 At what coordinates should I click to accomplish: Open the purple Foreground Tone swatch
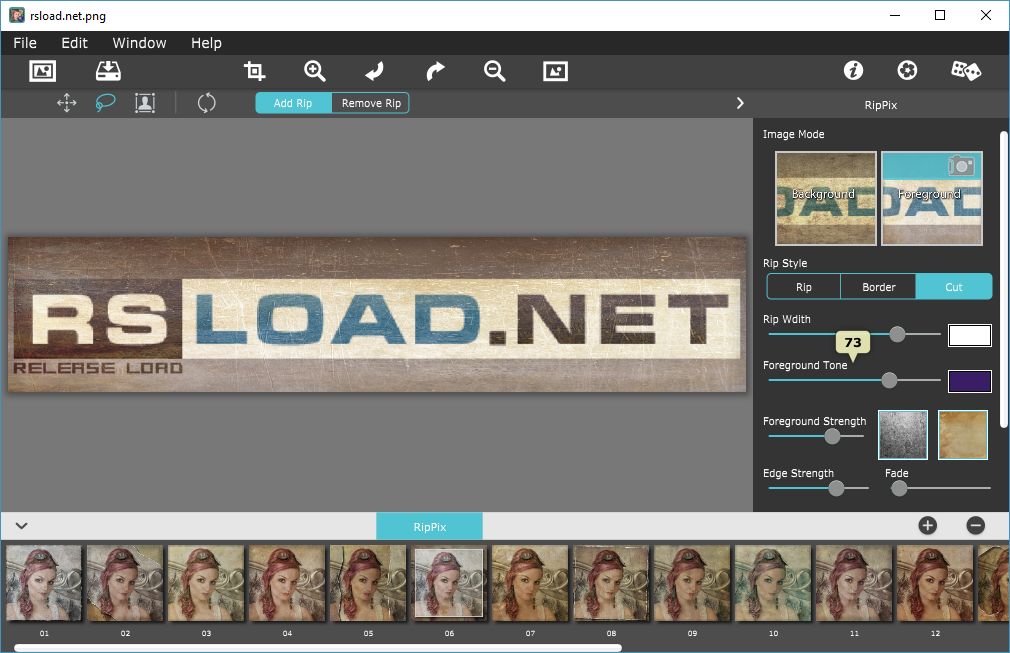point(969,381)
